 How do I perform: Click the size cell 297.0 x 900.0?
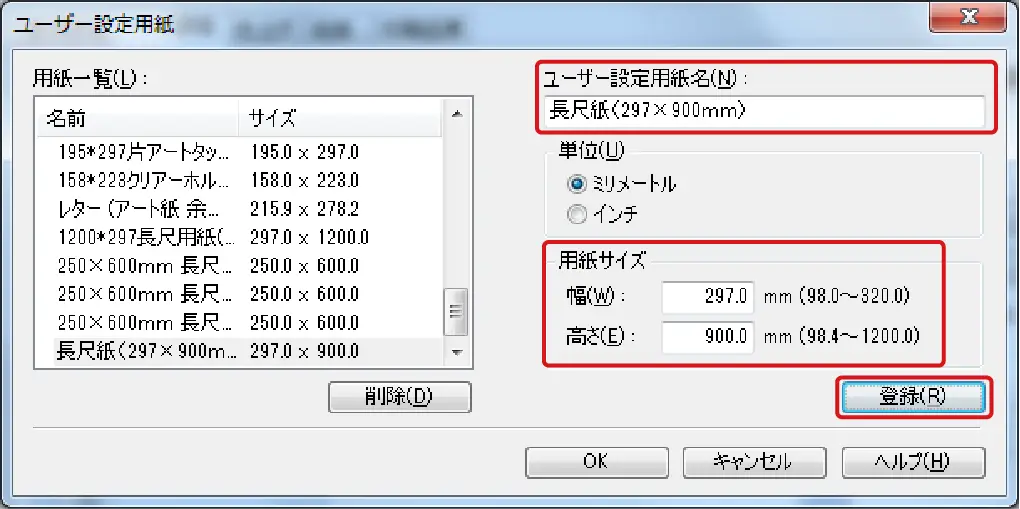tap(304, 351)
